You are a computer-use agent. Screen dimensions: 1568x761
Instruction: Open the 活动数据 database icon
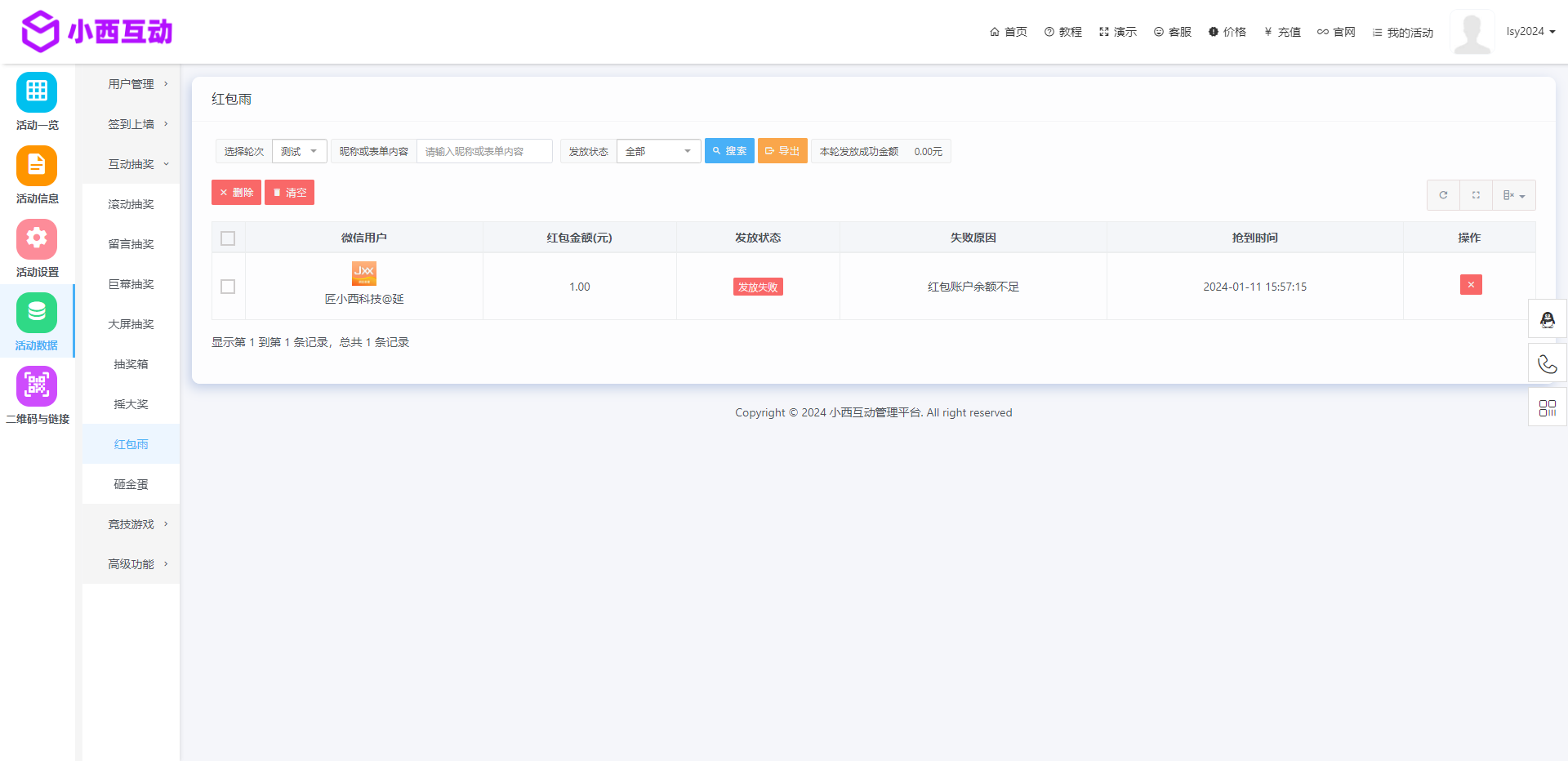point(37,313)
